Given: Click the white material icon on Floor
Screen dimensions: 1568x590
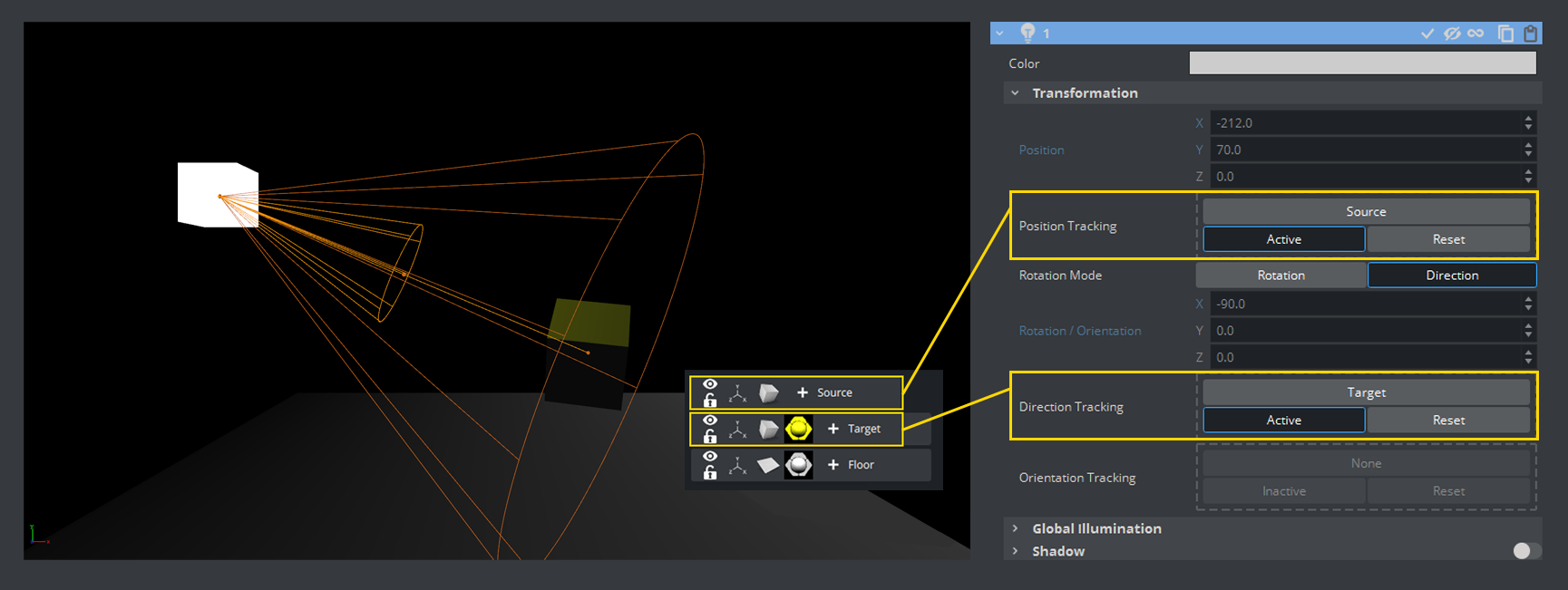Looking at the screenshot, I should [798, 465].
